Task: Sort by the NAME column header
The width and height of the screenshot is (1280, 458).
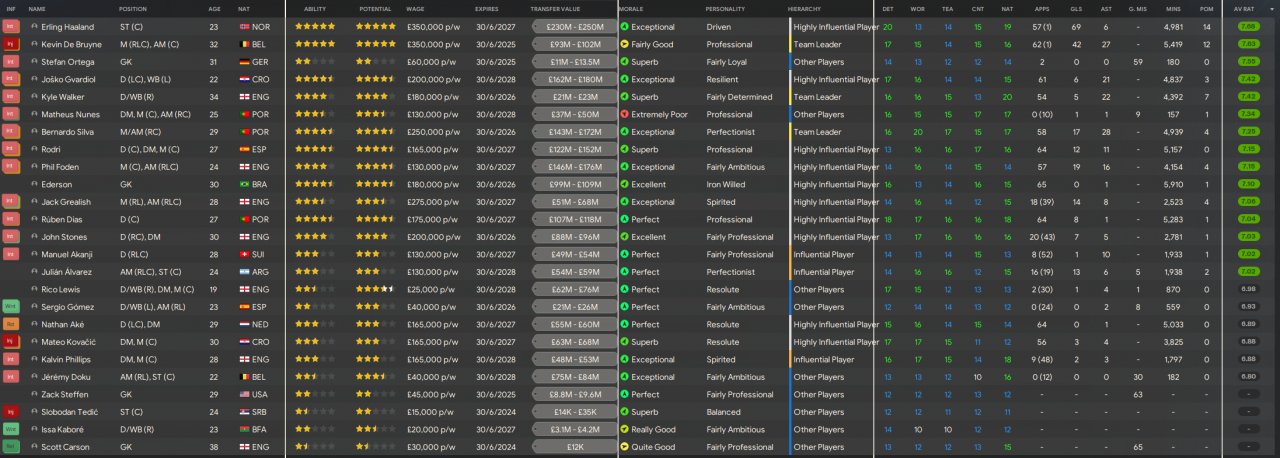Action: pyautogui.click(x=37, y=8)
